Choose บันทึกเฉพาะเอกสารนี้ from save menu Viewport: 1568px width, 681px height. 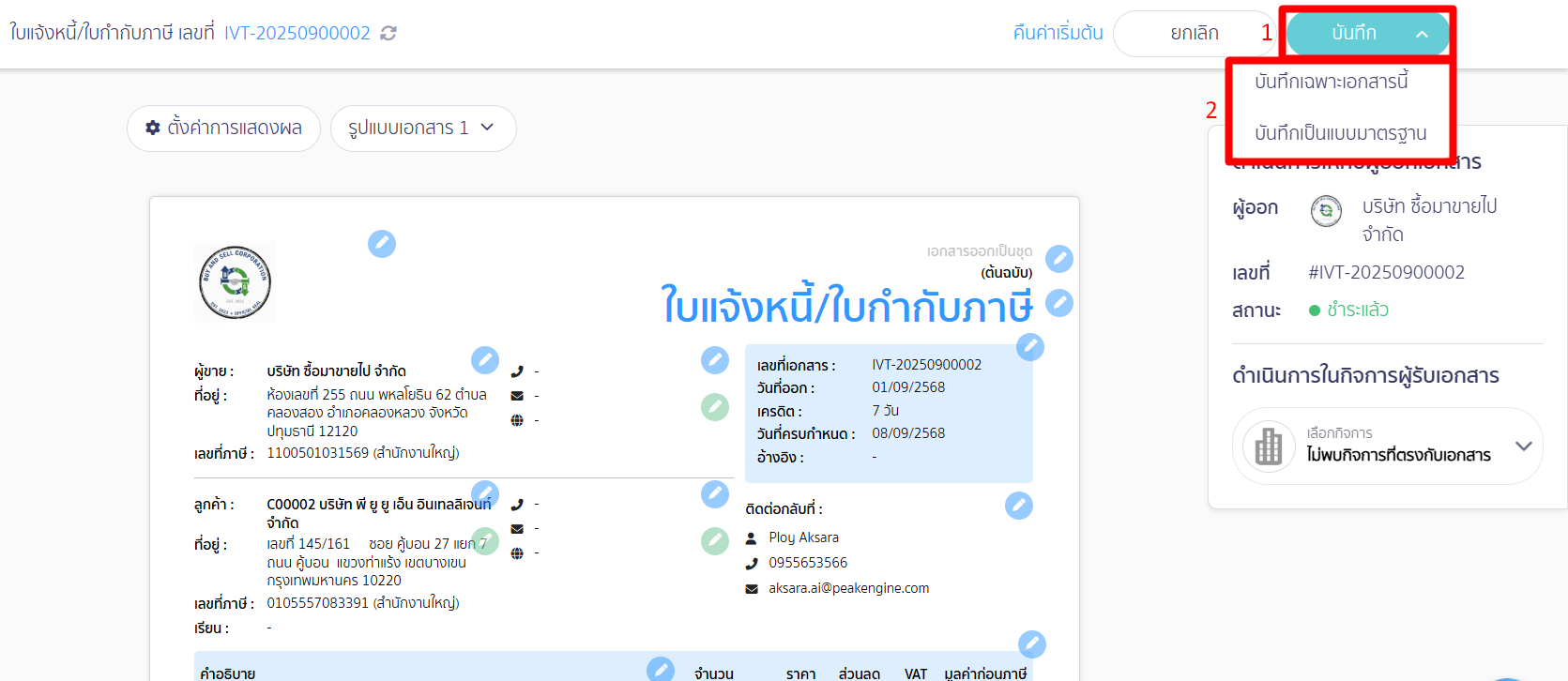(1332, 82)
